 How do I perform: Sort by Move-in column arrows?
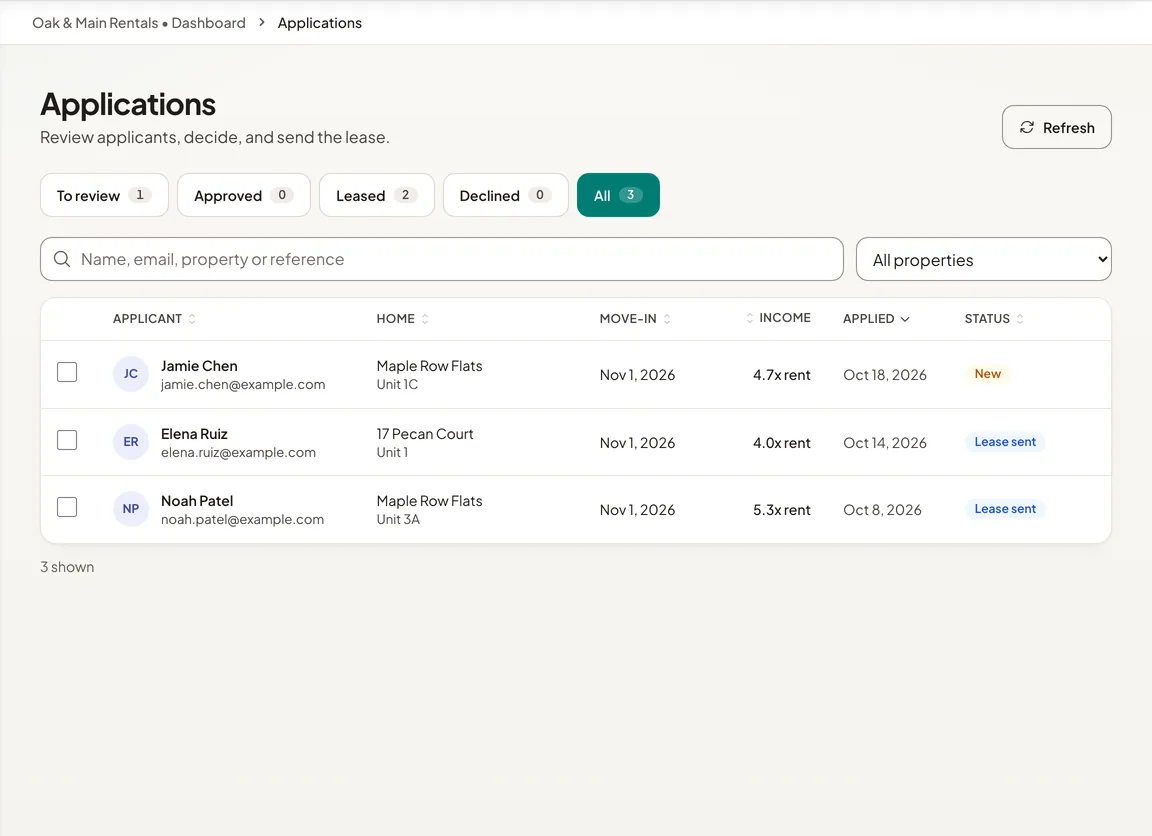(666, 319)
